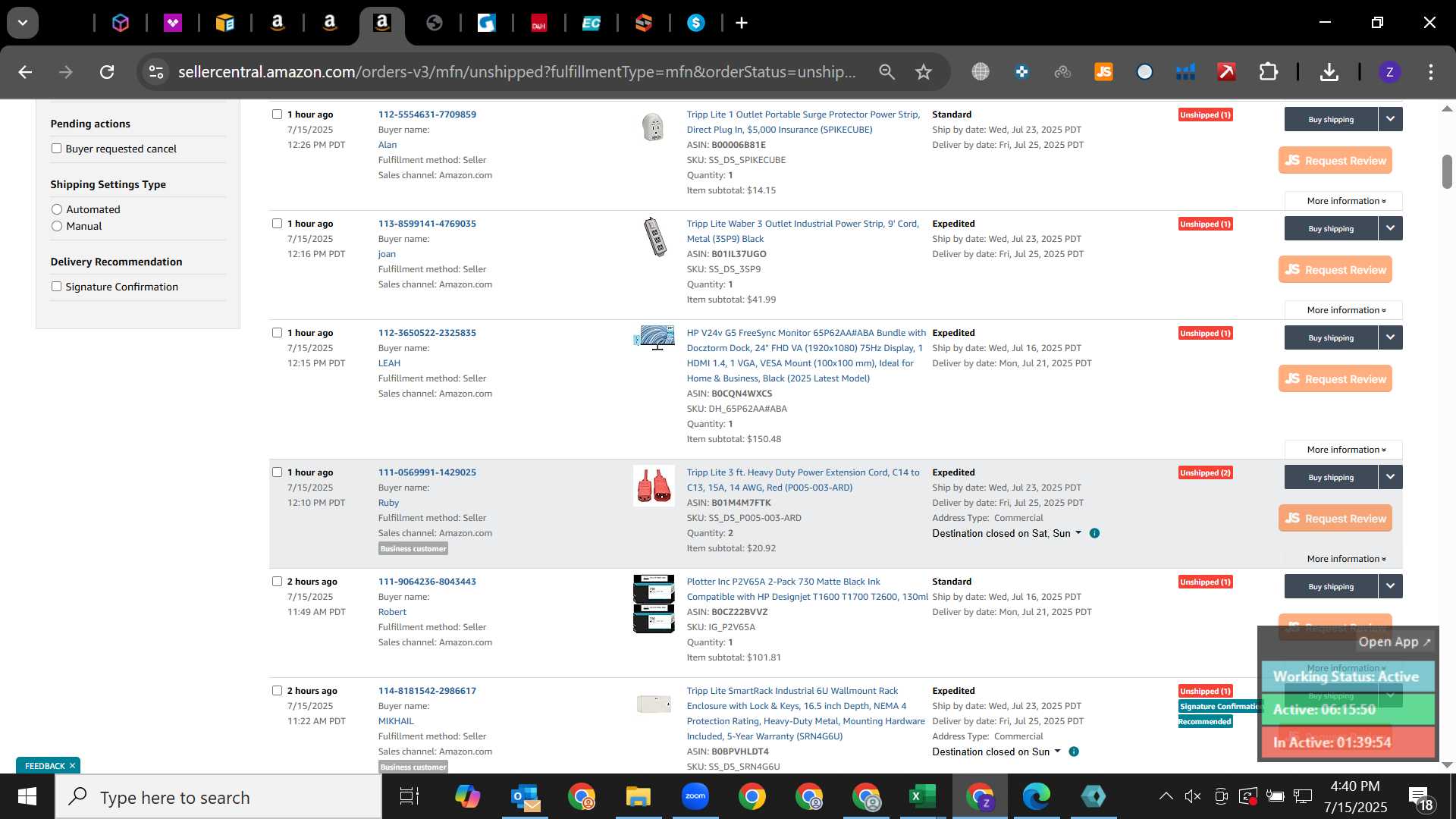Open the Chrome three-dot menu
Screen dimensions: 1456x819
pos(1431,72)
